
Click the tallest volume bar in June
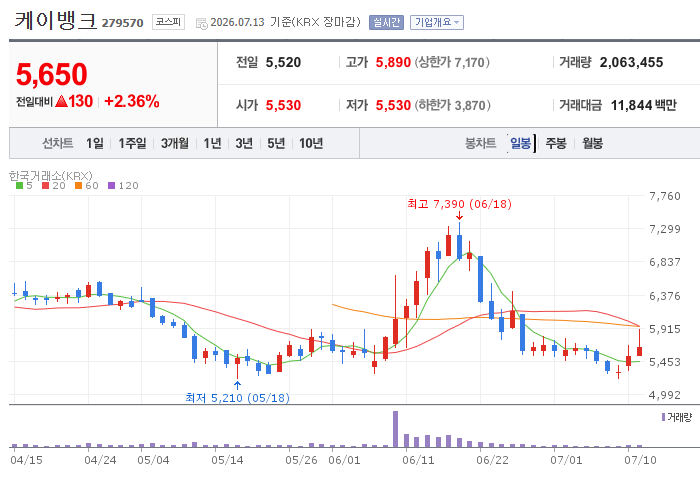396,429
